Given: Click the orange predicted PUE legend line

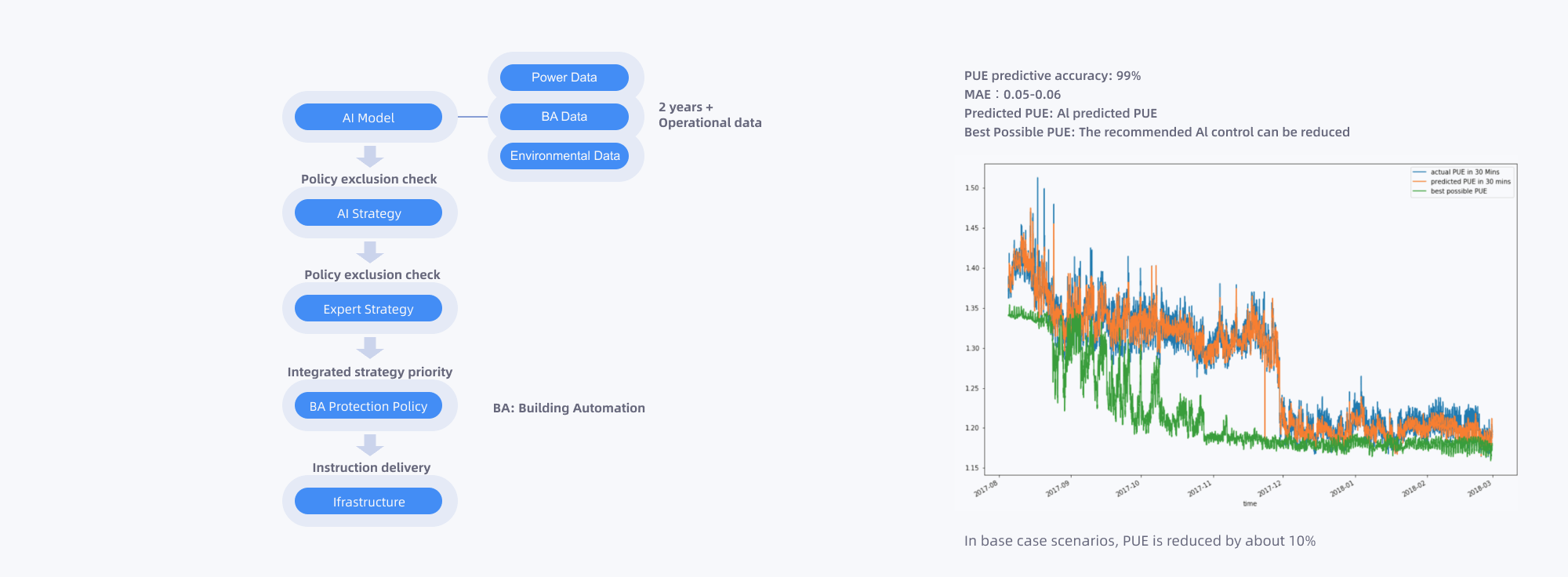Looking at the screenshot, I should point(1419,181).
